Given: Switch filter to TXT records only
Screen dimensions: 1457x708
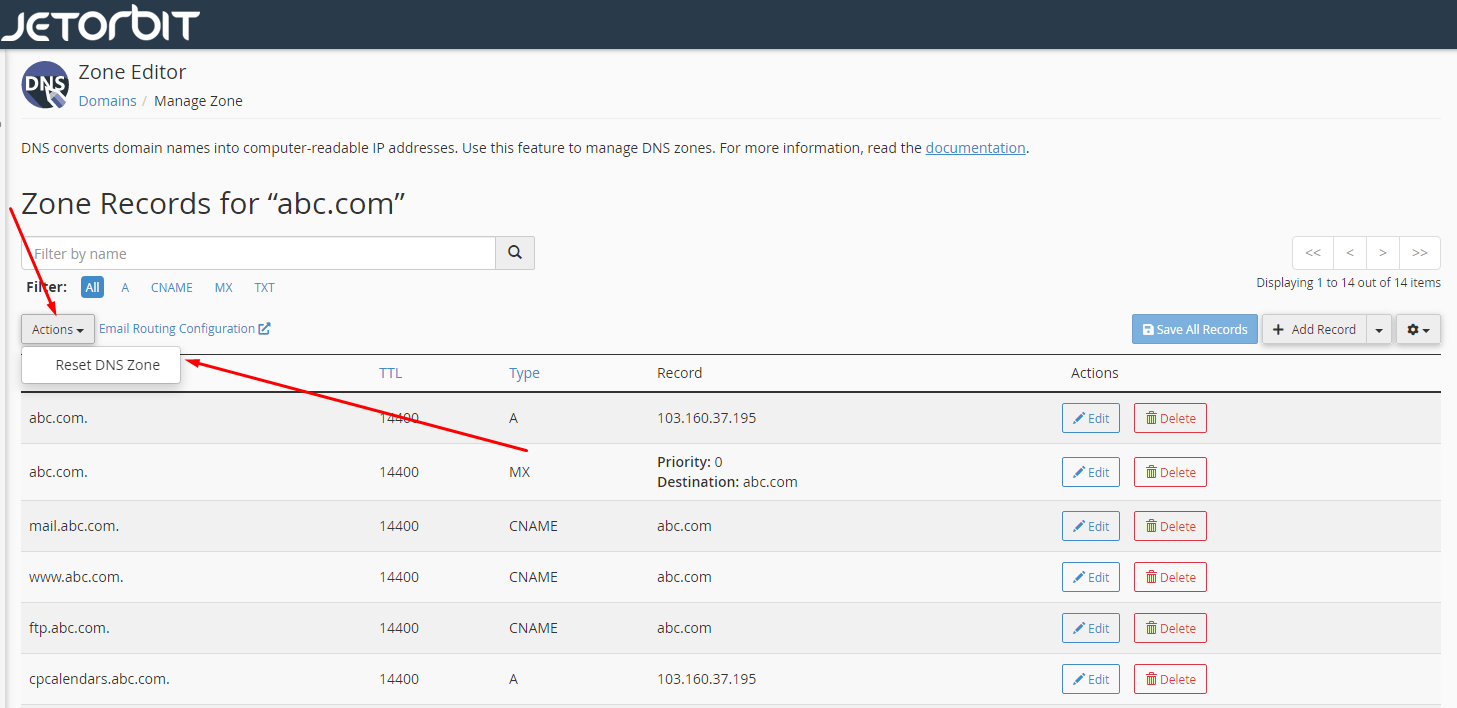Looking at the screenshot, I should [x=264, y=287].
